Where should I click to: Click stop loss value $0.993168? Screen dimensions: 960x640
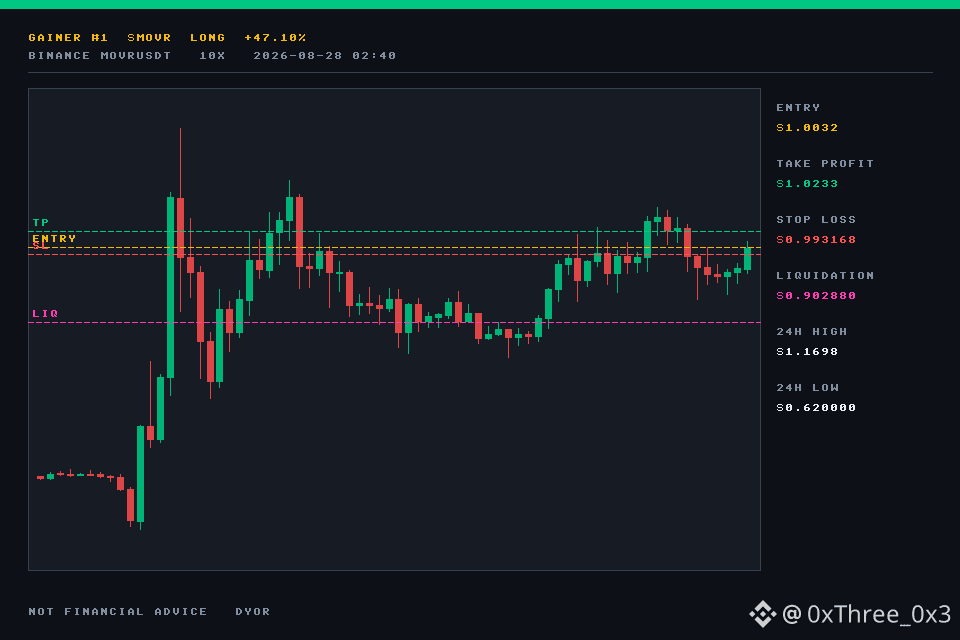point(816,240)
